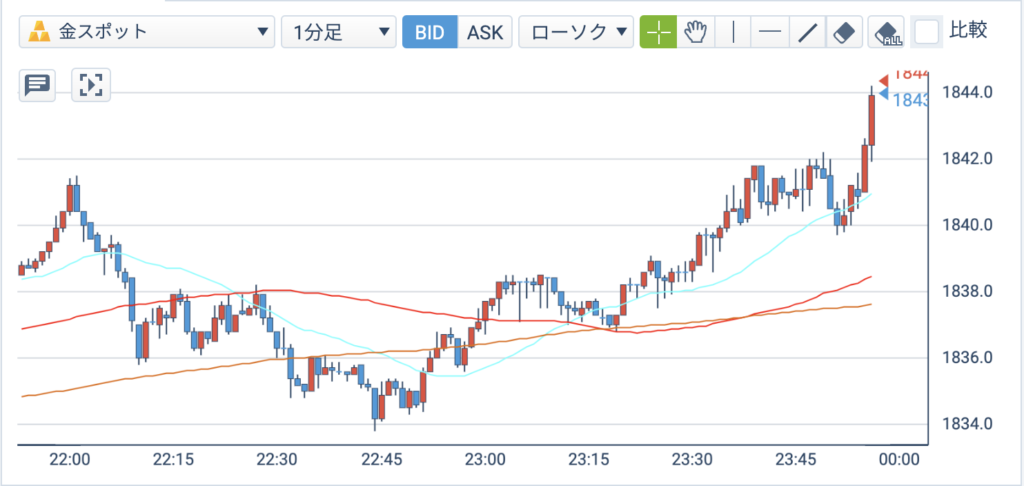Expand the 1分足 timeframe dropdown
Viewport: 1024px width, 486px height.
pyautogui.click(x=338, y=32)
